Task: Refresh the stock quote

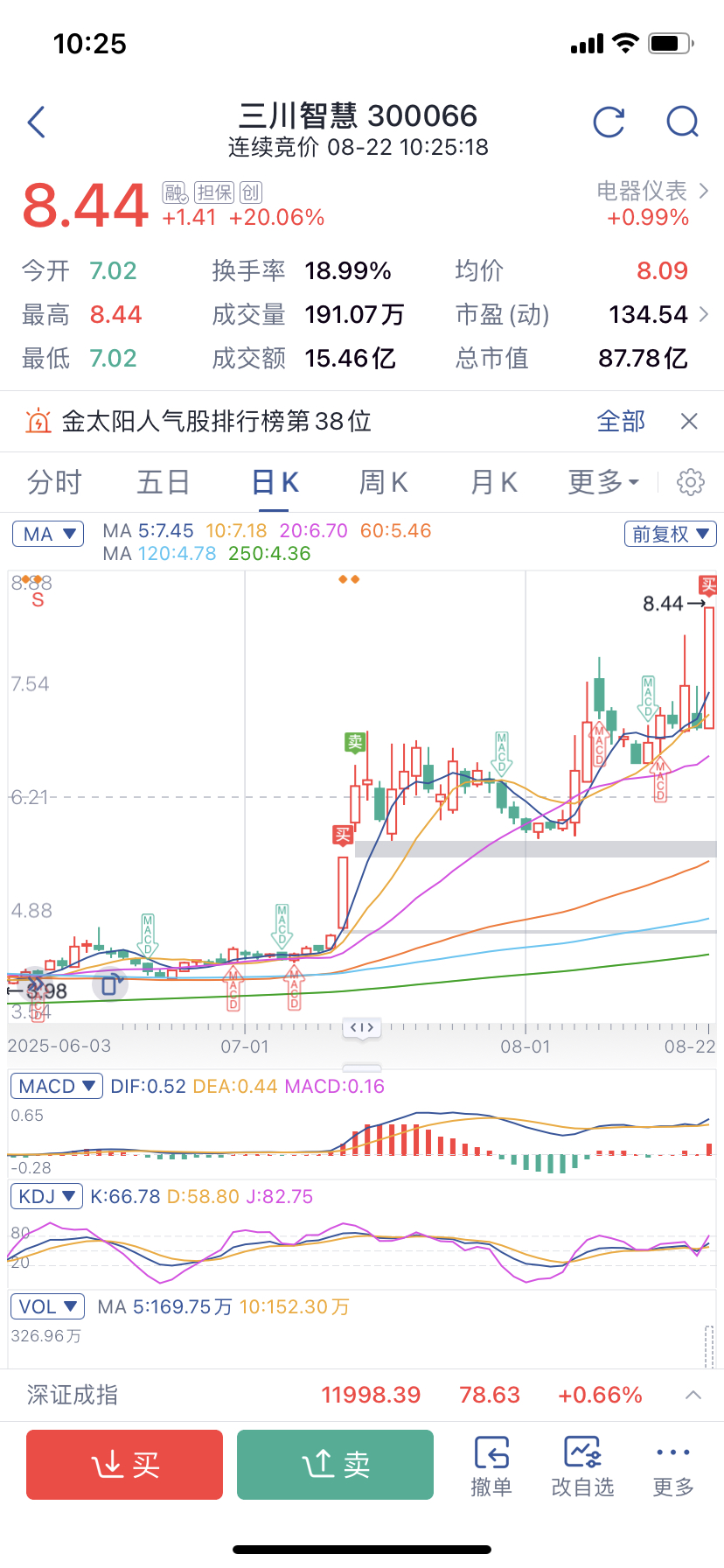Action: (609, 122)
